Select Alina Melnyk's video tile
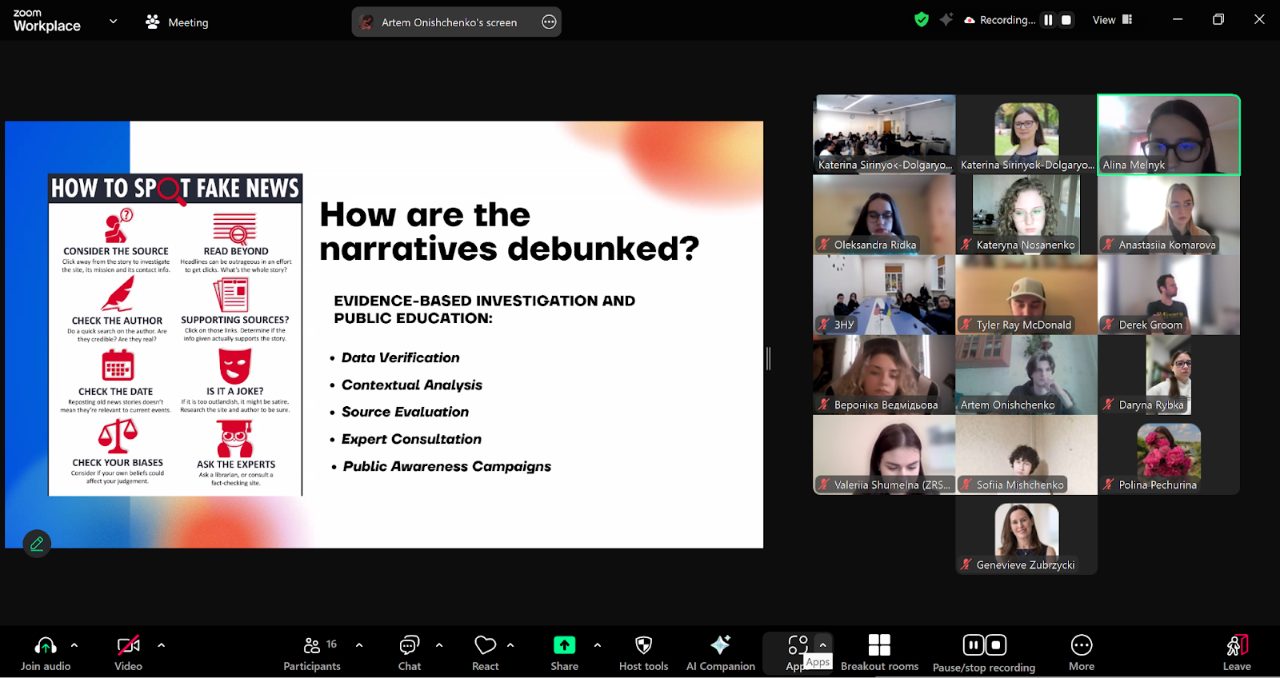Screen dimensions: 1280x678 1169,135
